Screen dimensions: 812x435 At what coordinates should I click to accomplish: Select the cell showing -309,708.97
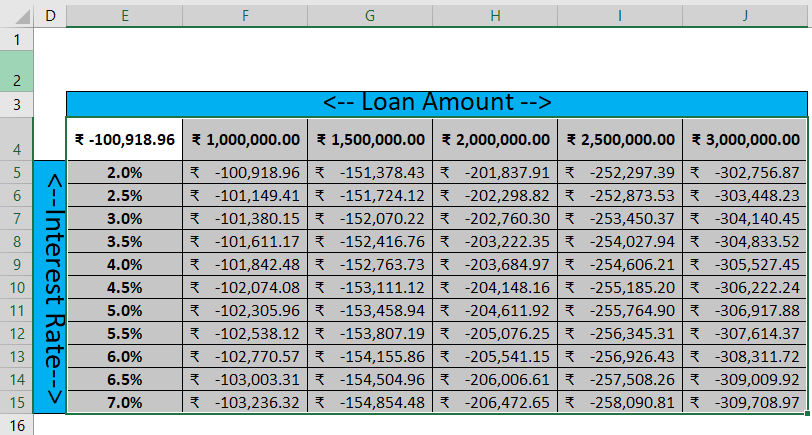(745, 402)
